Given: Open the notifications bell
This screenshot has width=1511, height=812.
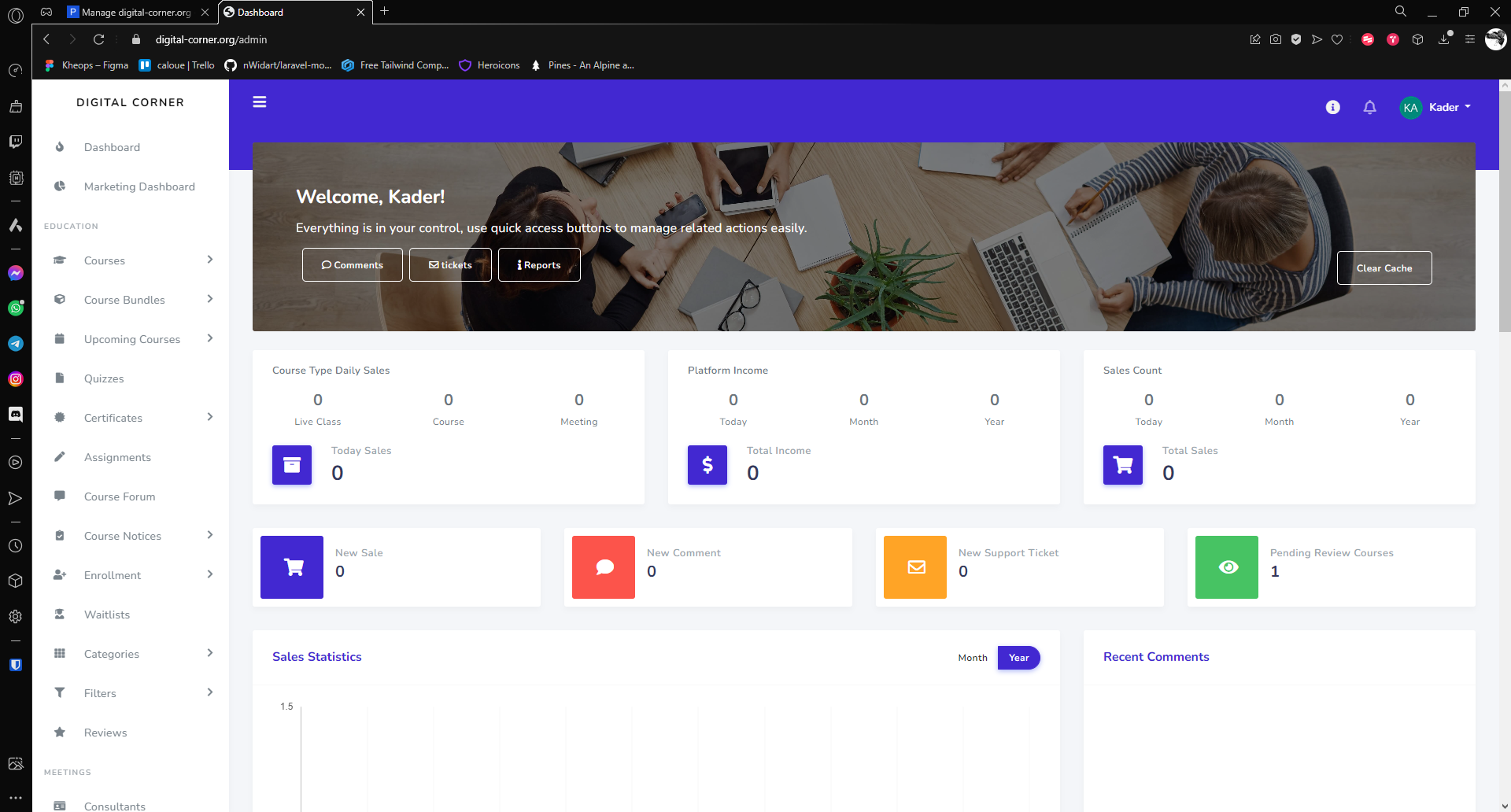Looking at the screenshot, I should click(1369, 107).
